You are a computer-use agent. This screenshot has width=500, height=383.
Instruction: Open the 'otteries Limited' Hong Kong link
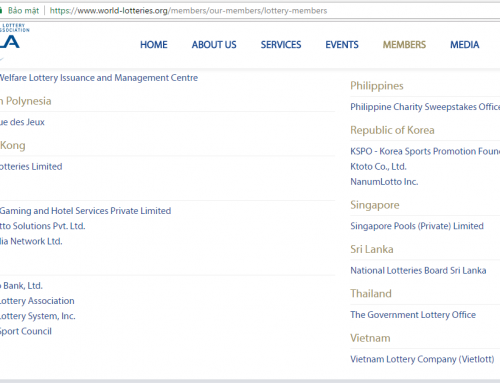(31, 167)
